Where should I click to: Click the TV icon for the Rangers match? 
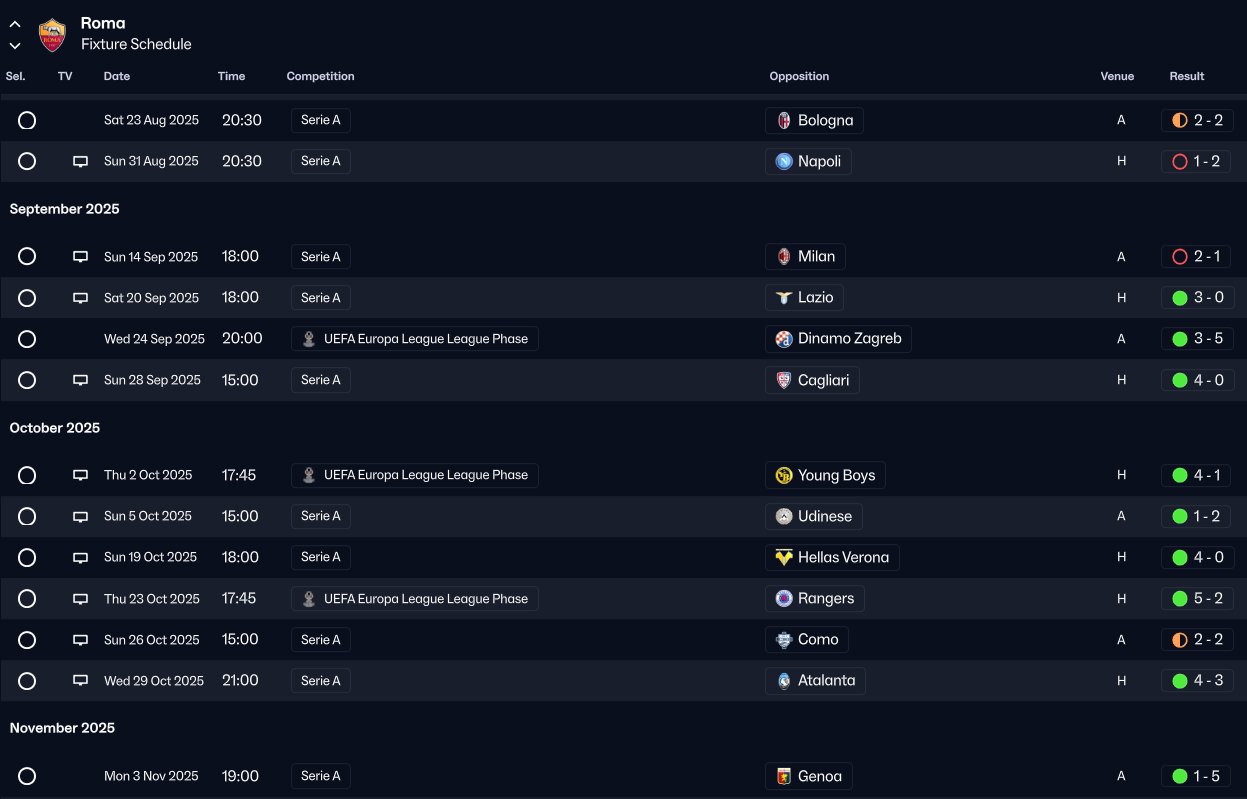pyautogui.click(x=81, y=599)
